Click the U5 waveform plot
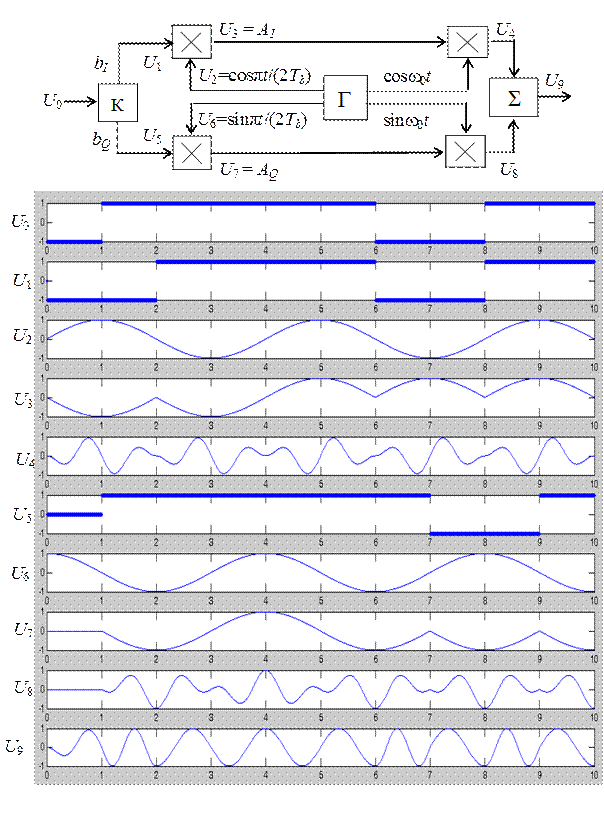The image size is (604, 821). 321,514
